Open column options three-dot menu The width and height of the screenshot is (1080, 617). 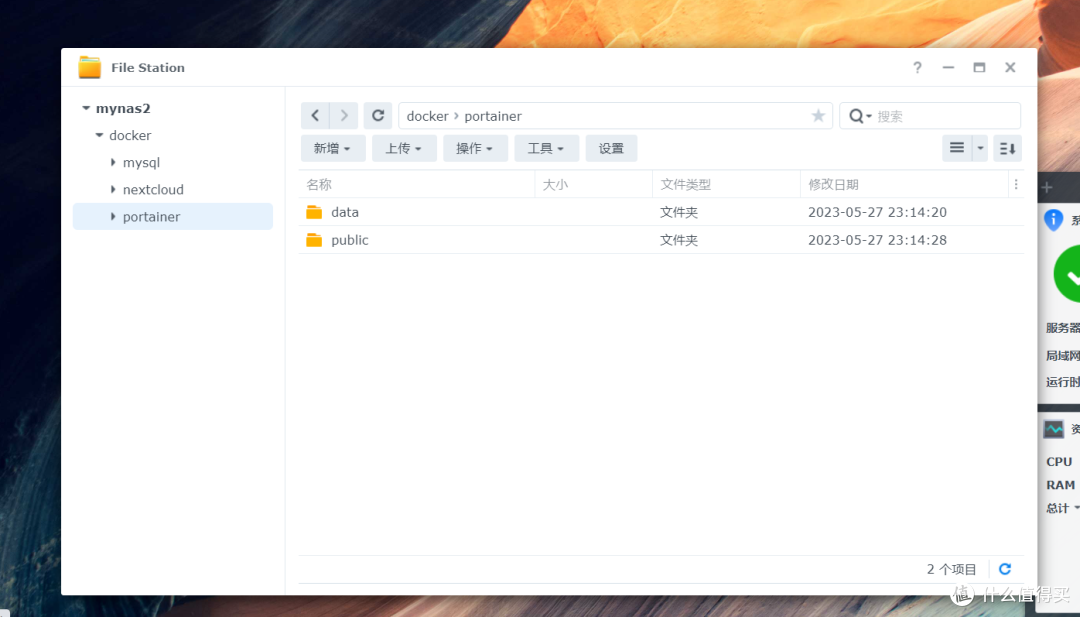1015,185
